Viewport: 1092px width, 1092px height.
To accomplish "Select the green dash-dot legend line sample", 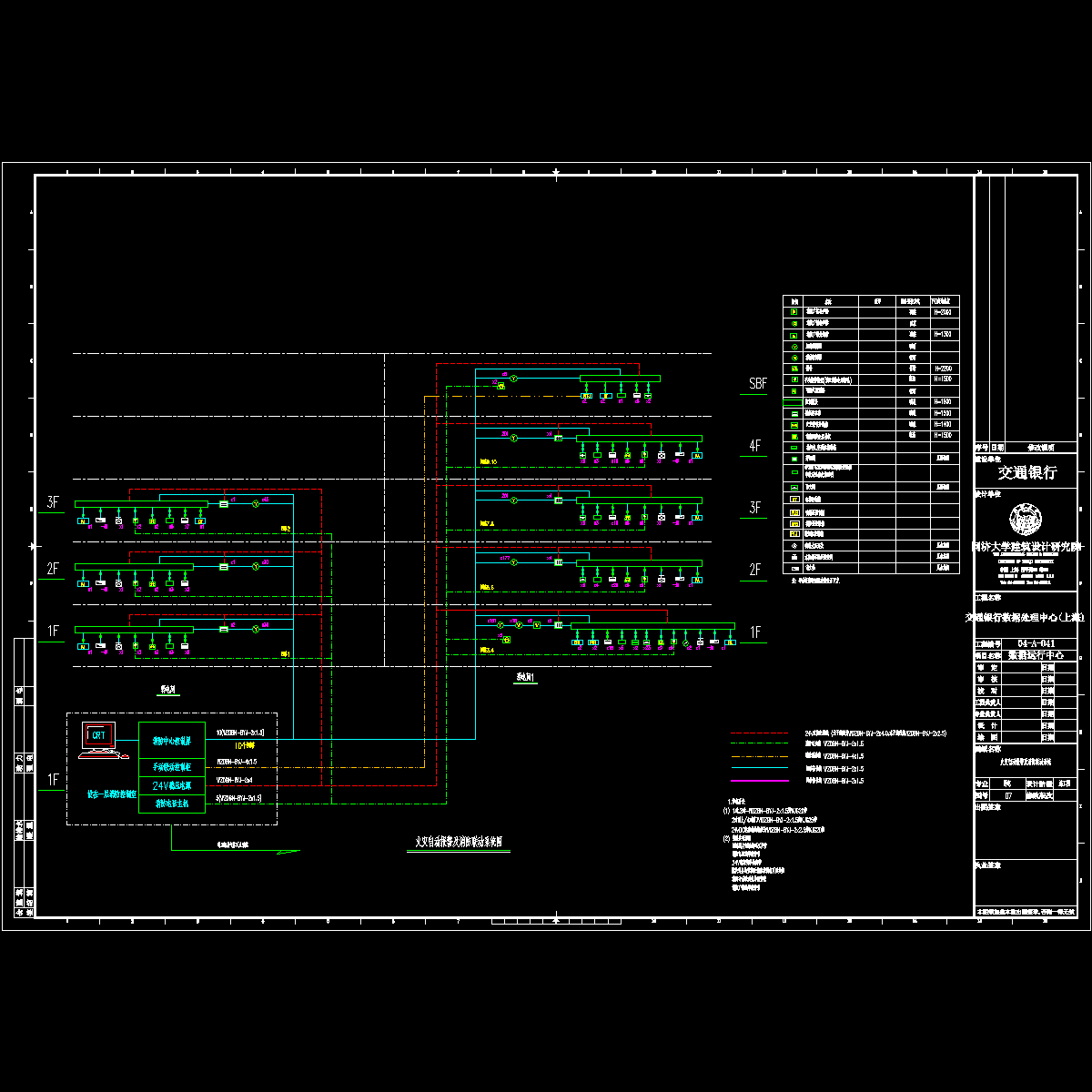I will [x=759, y=743].
